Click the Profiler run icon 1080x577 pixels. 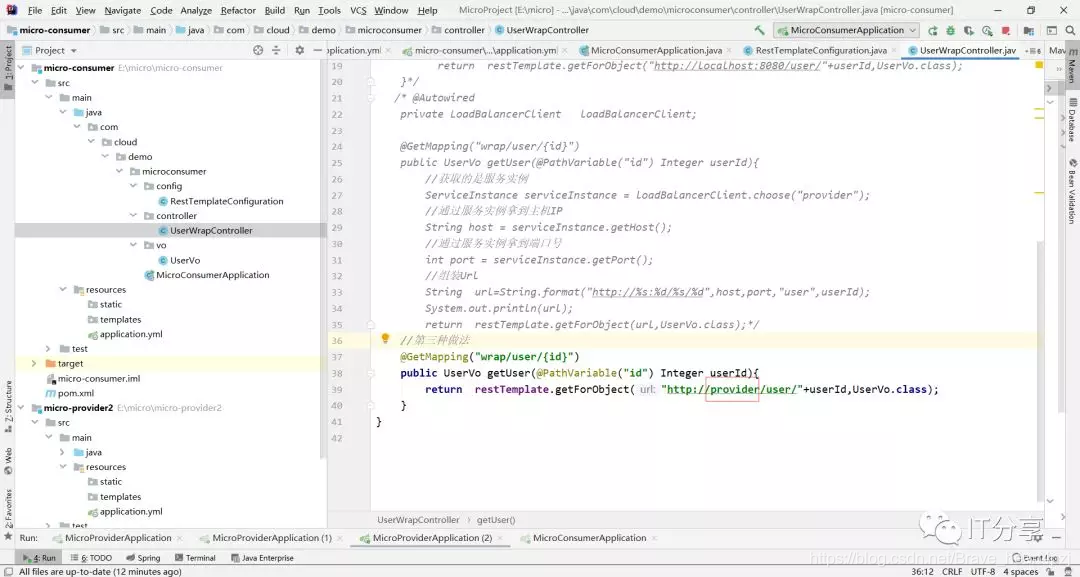pyautogui.click(x=987, y=30)
